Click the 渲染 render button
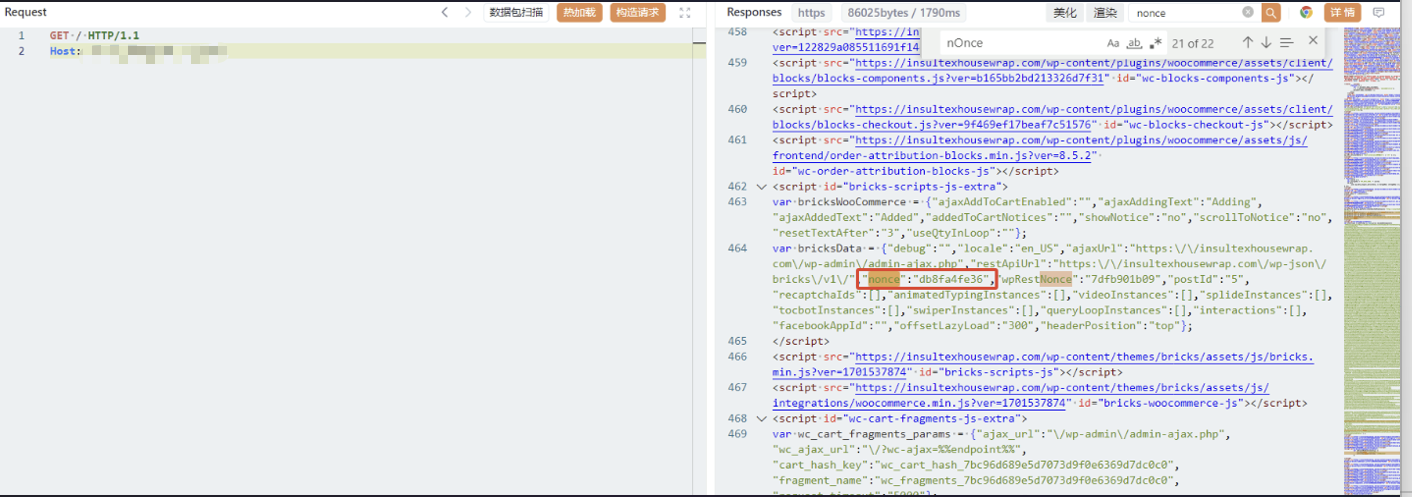Screen dimensions: 1412x497 1105,13
